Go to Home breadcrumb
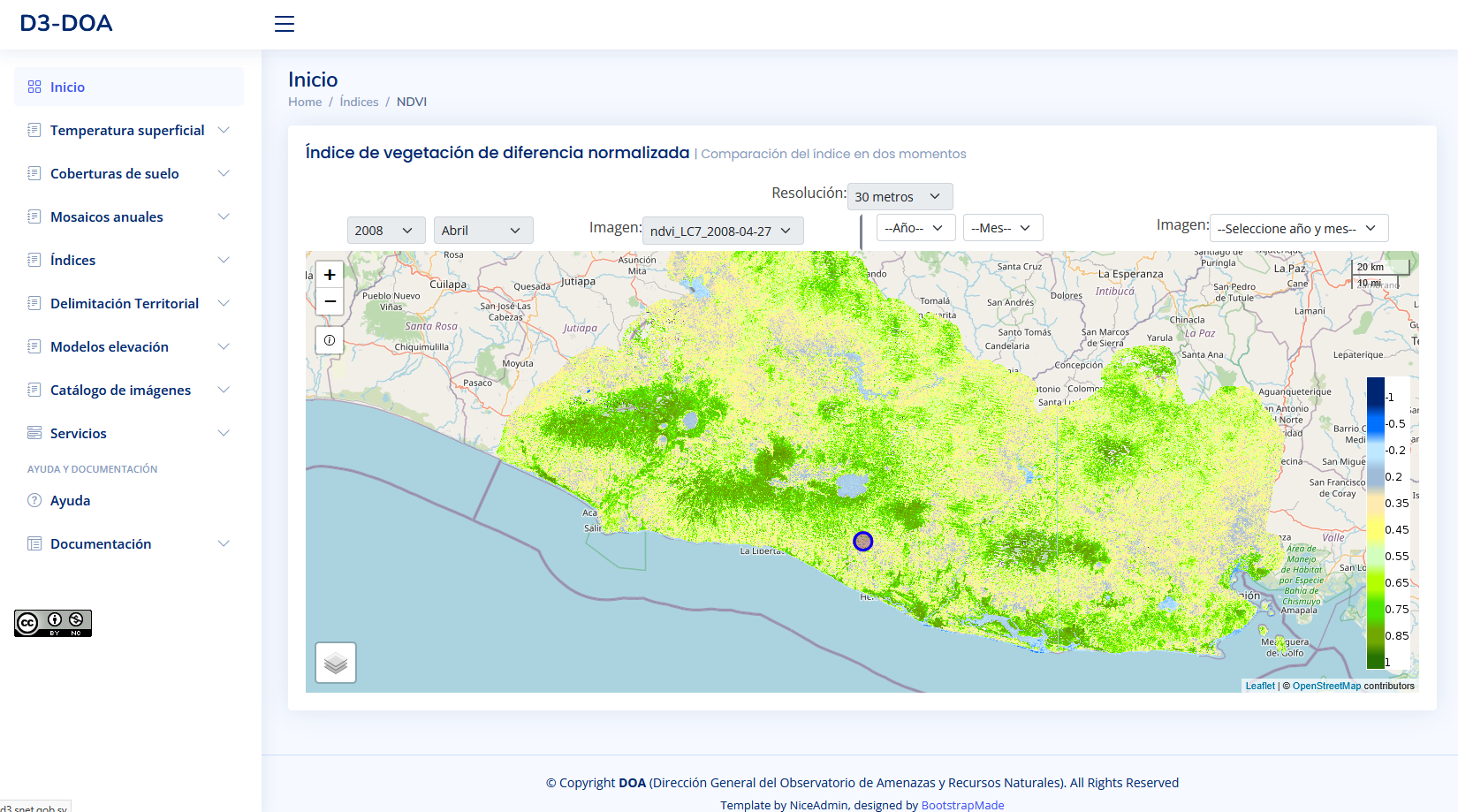This screenshot has height=812, width=1458. coord(305,102)
